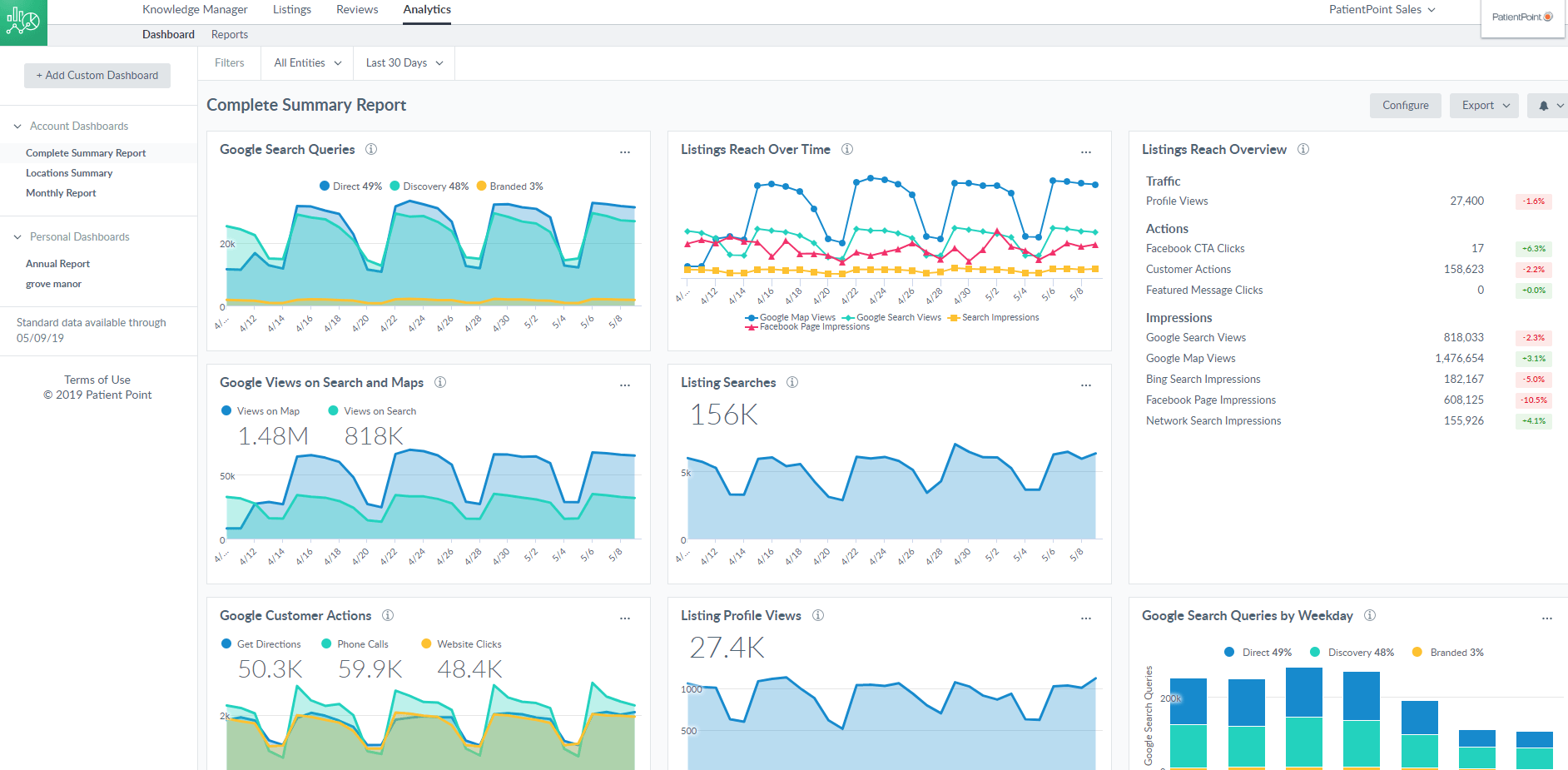
Task: Click info icon next to Google Customer Actions
Action: coord(388,616)
